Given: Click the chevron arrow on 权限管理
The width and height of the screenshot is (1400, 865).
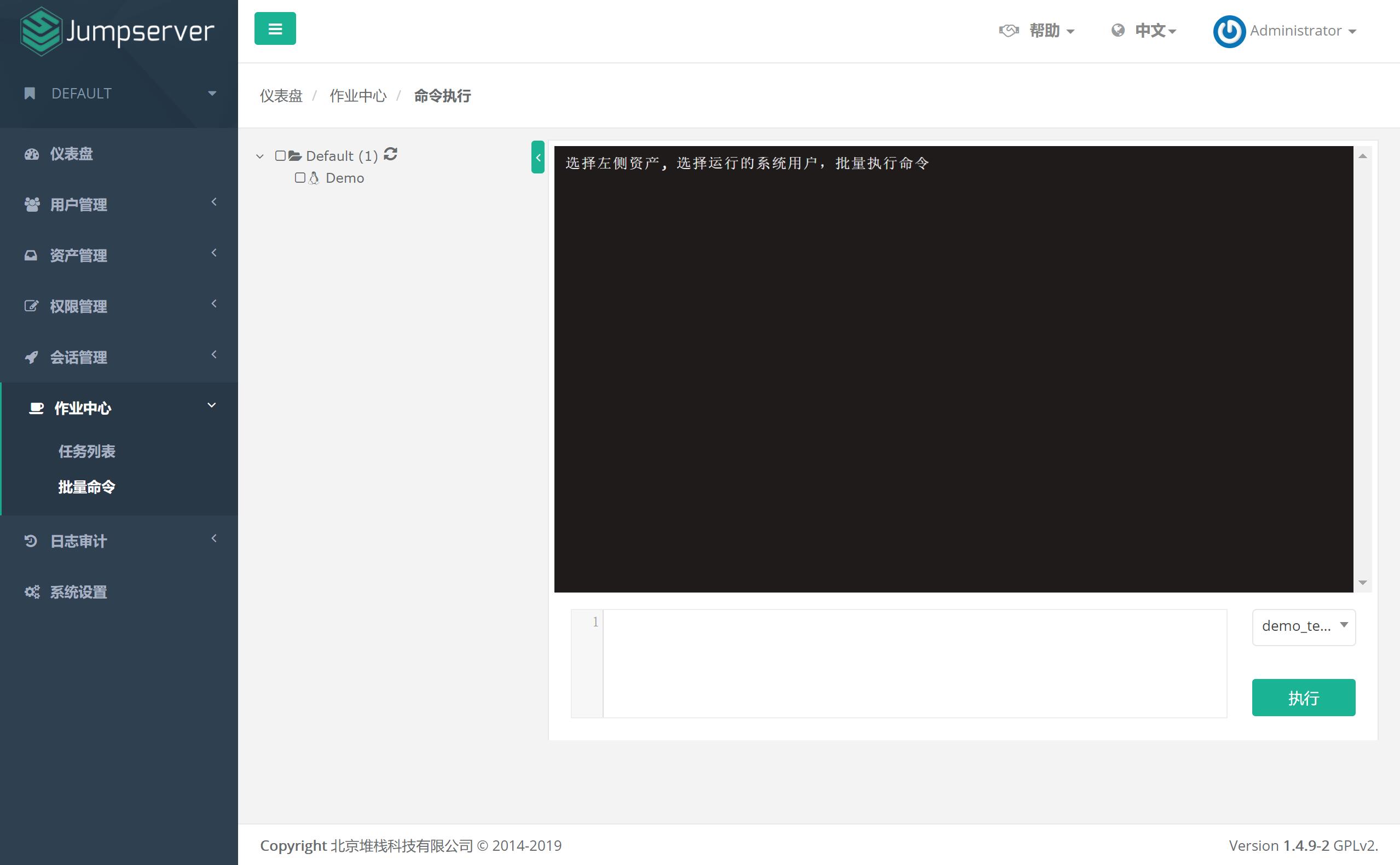Looking at the screenshot, I should (214, 303).
